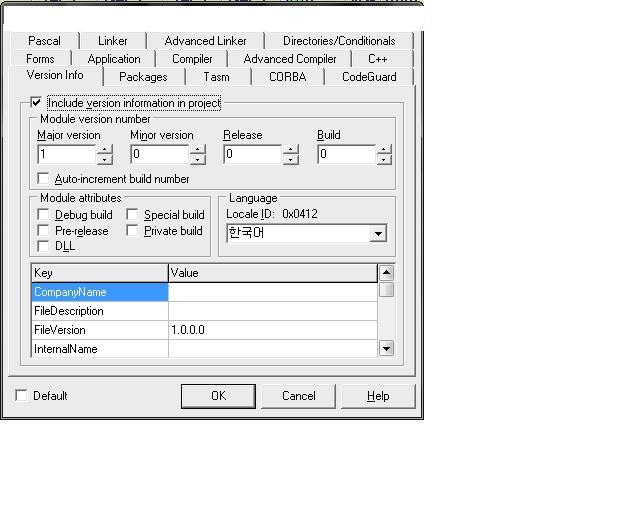
Task: Decrease the Build number spinner value
Action: pos(384,159)
